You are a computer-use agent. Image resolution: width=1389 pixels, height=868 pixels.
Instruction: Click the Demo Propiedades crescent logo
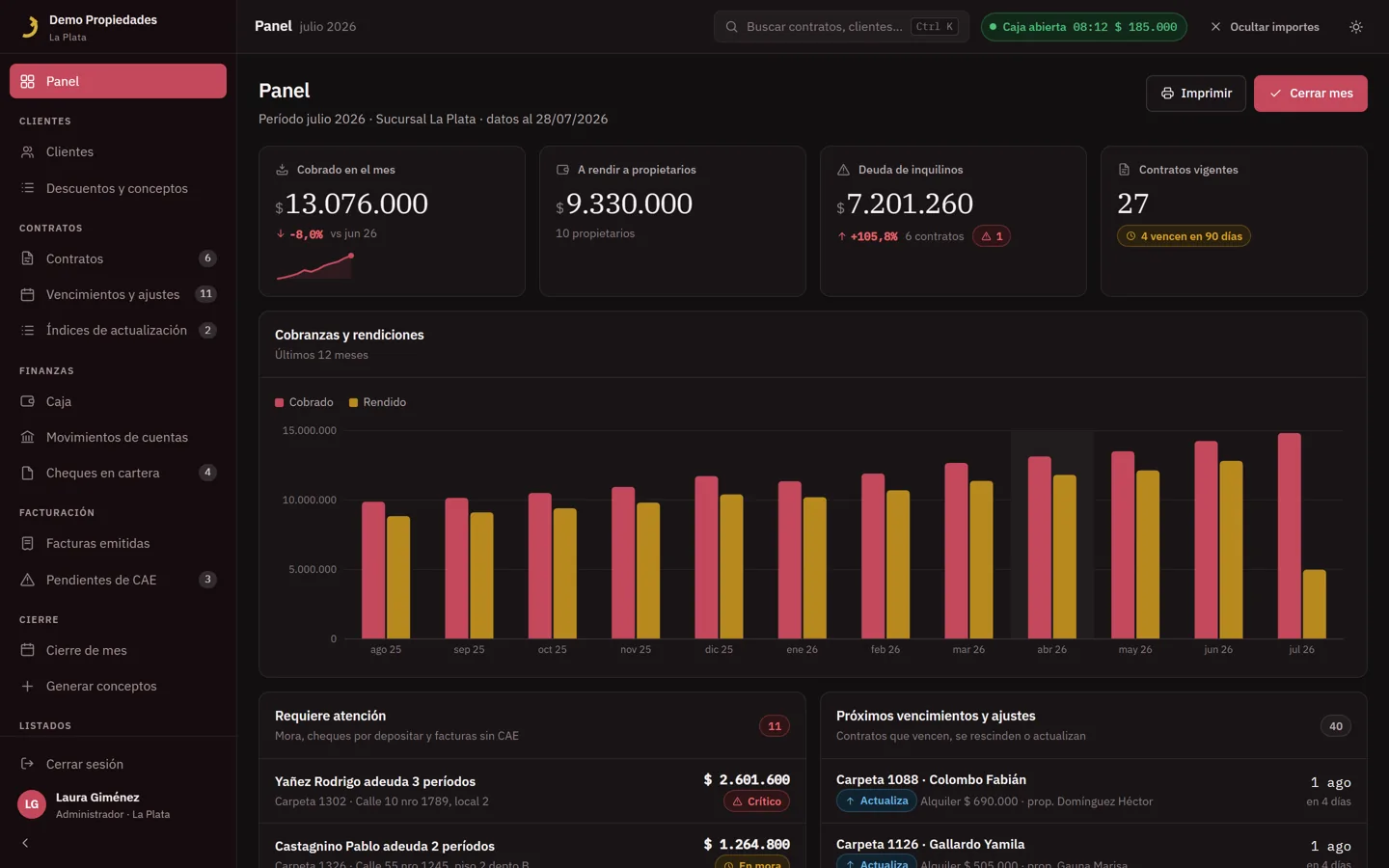pyautogui.click(x=30, y=27)
